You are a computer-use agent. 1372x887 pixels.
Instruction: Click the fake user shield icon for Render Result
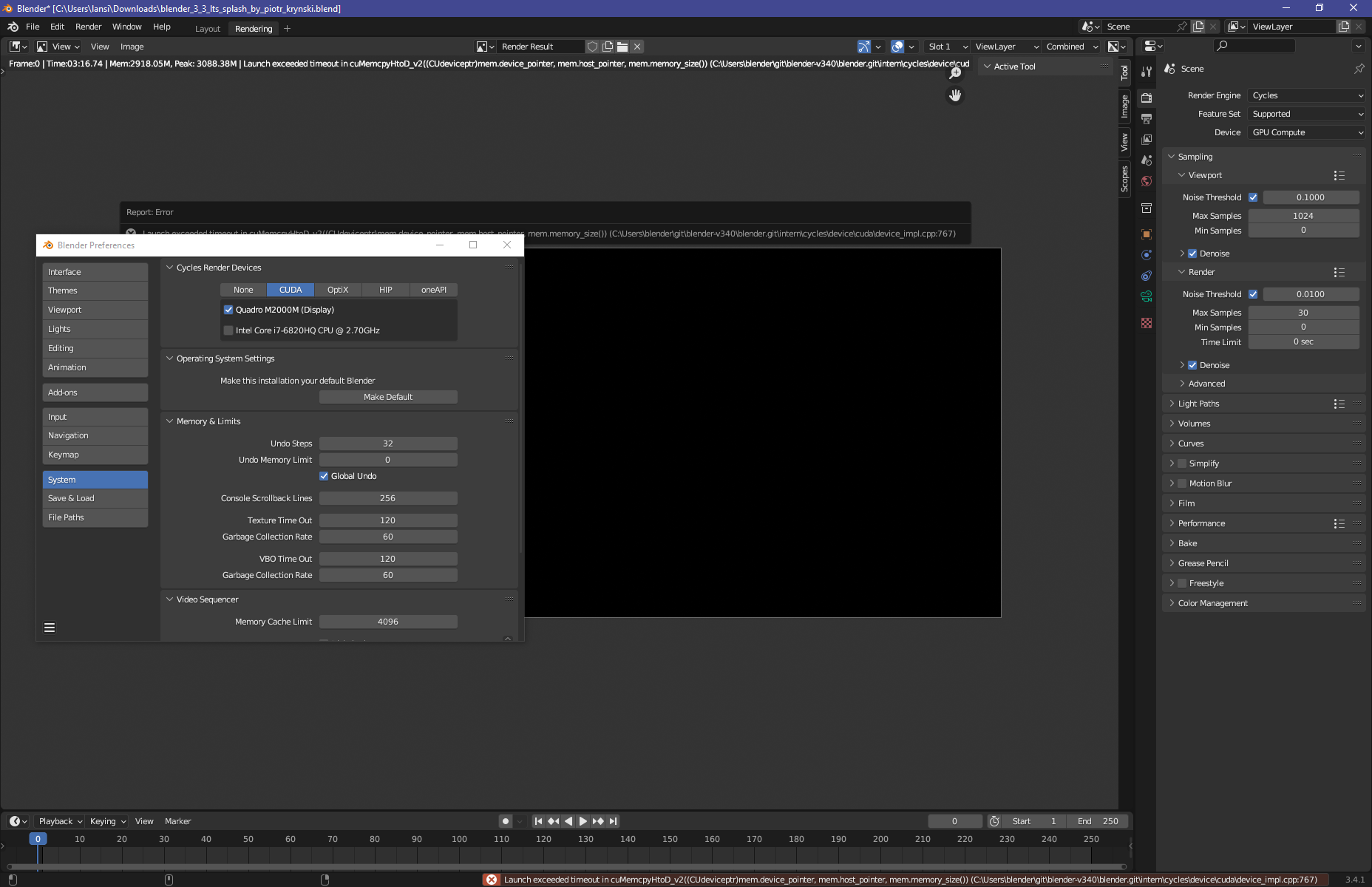(x=592, y=47)
